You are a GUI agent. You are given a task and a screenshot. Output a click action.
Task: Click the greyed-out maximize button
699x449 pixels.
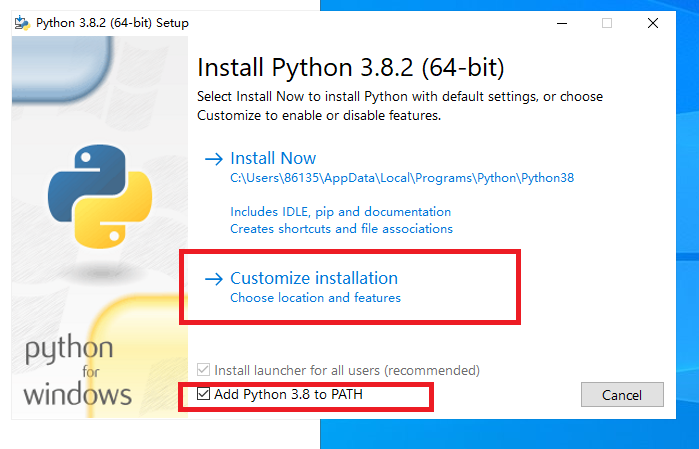pos(606,23)
